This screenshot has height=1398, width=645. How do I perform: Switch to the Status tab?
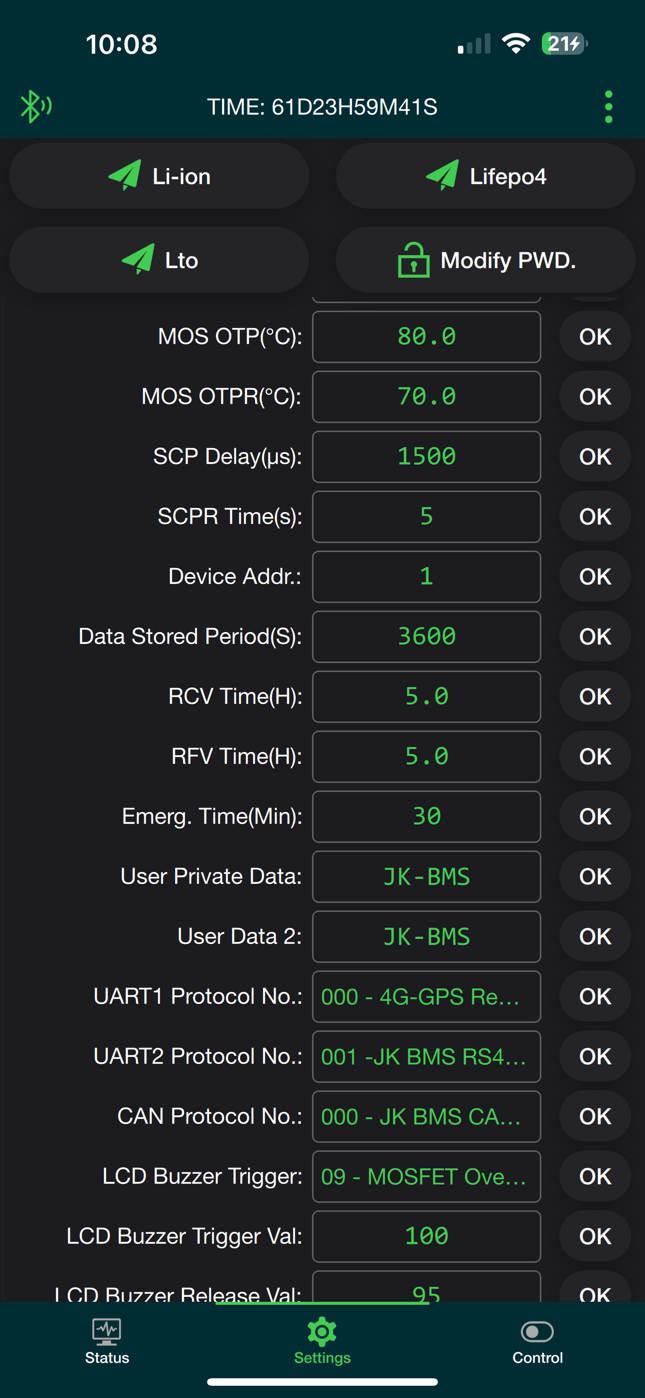coord(107,1341)
